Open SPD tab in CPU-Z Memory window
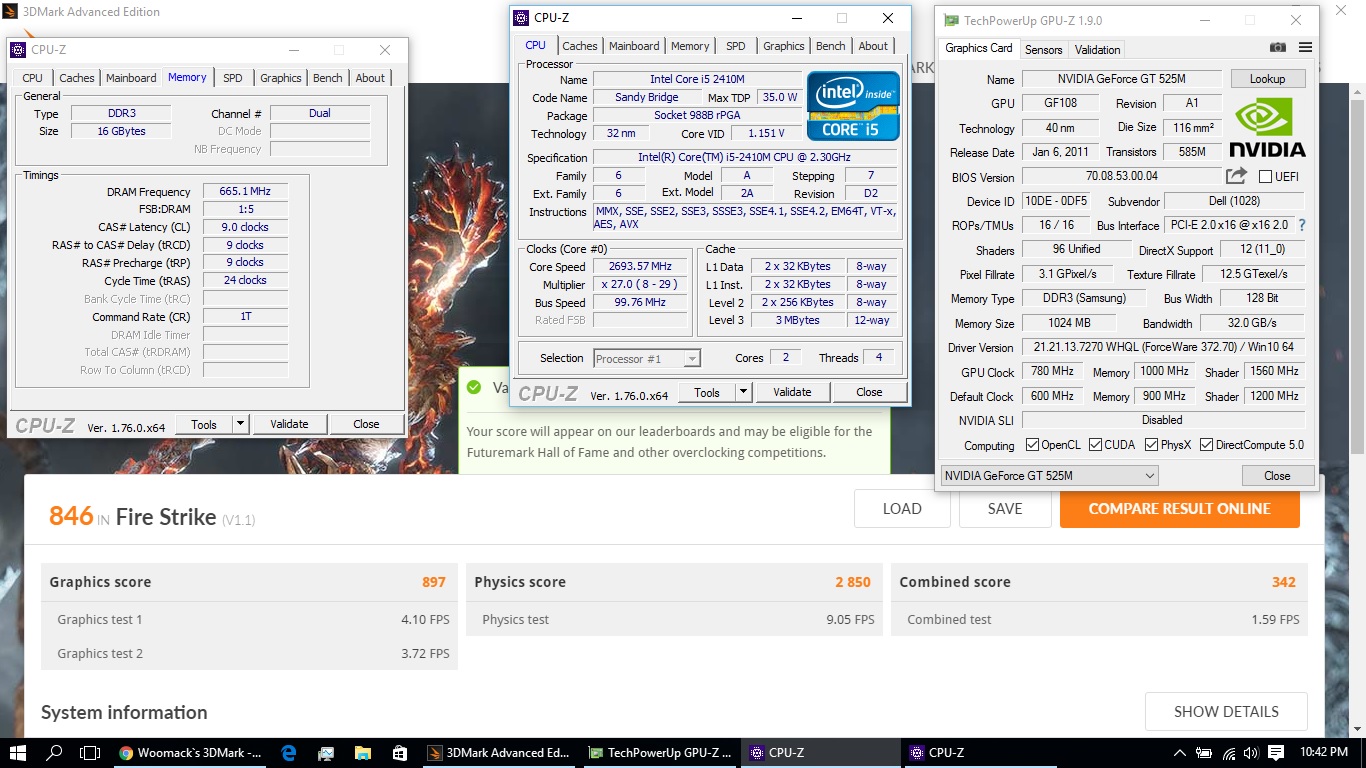The width and height of the screenshot is (1366, 768). tap(233, 78)
